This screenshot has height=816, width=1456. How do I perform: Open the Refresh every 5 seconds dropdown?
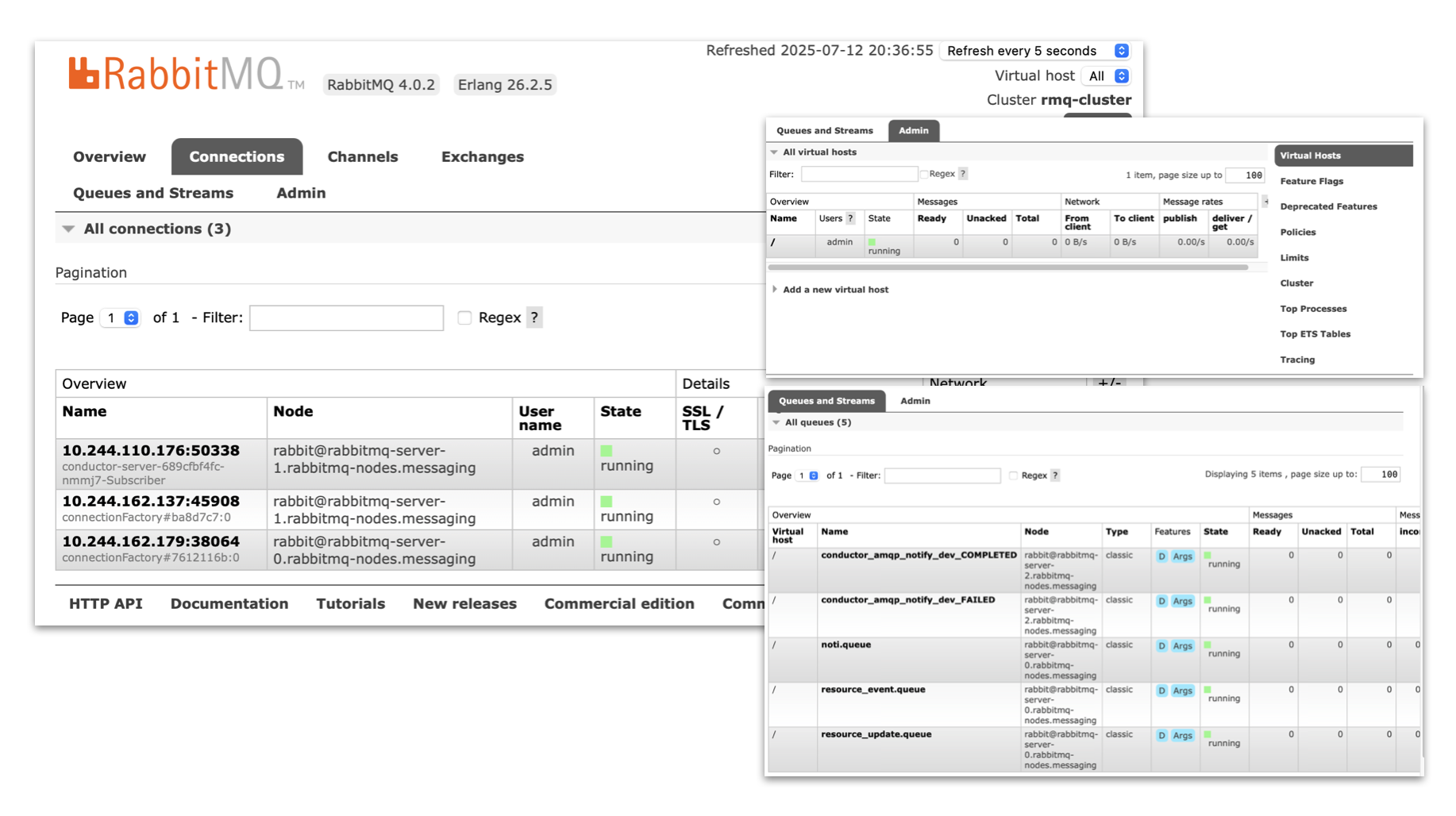[x=1035, y=51]
